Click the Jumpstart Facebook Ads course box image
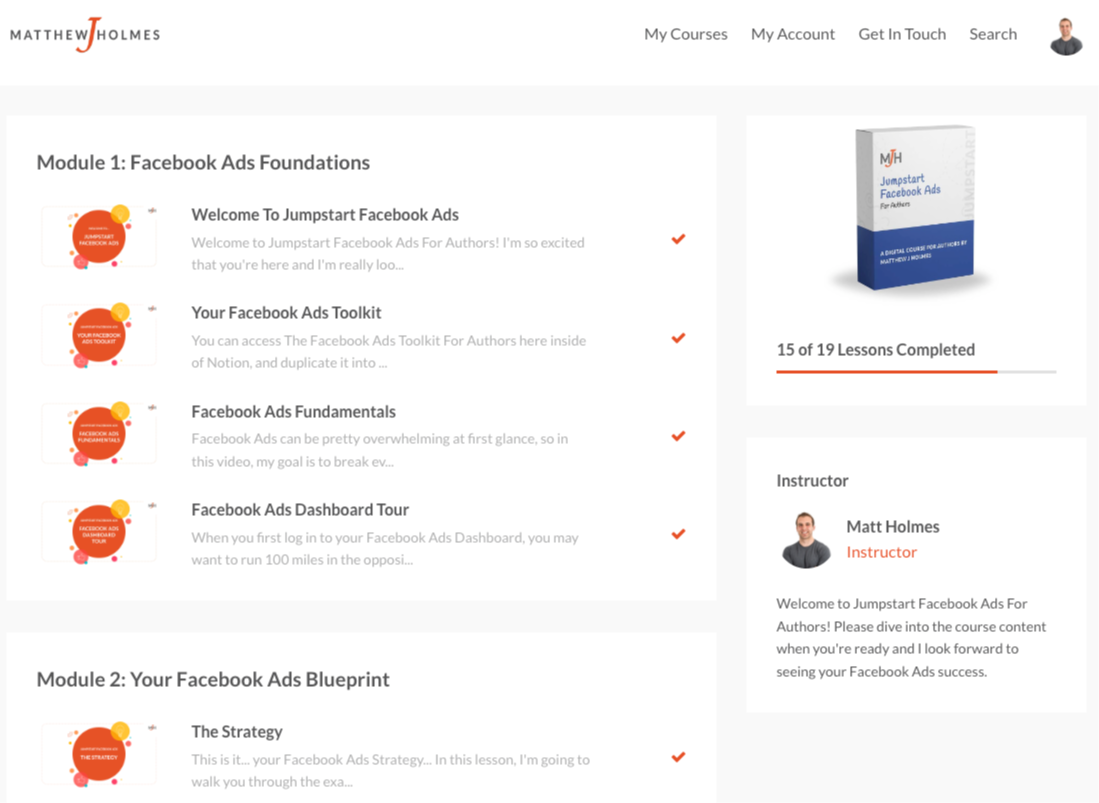This screenshot has width=1099, height=803. coord(914,208)
